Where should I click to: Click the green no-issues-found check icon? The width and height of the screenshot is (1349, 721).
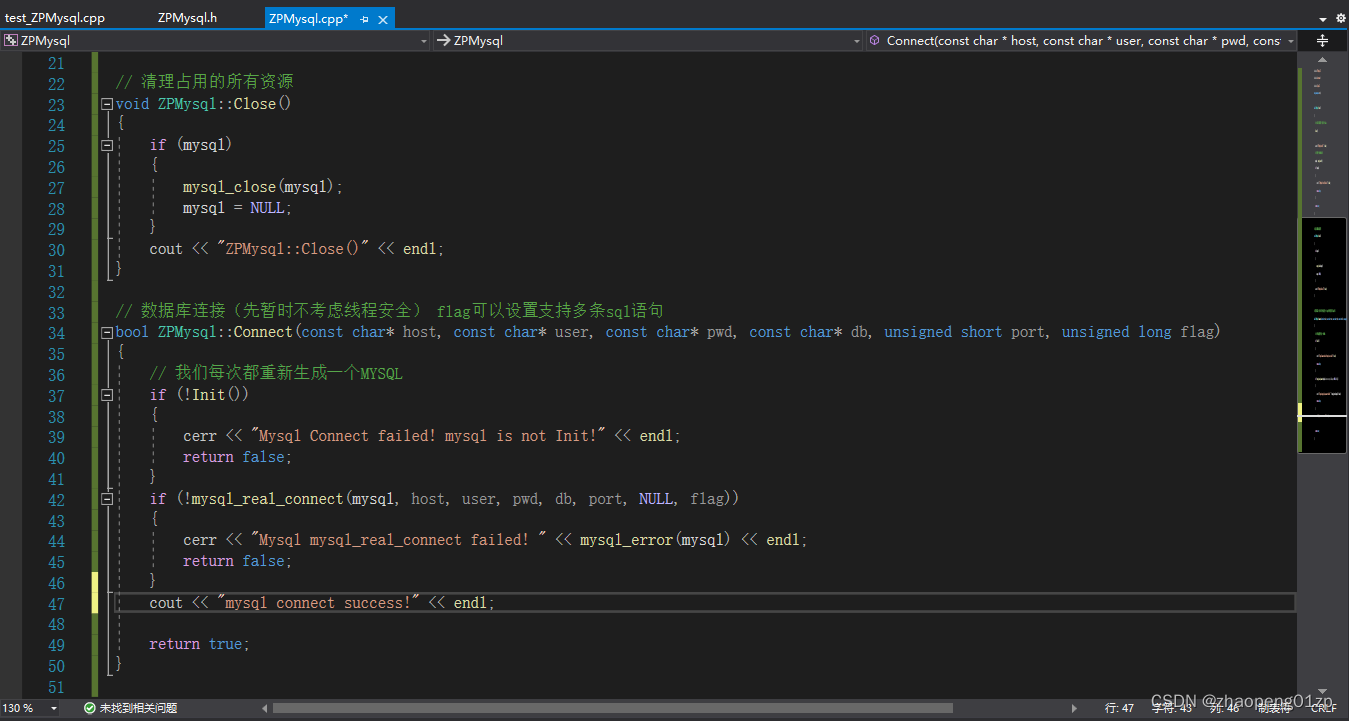tap(89, 708)
